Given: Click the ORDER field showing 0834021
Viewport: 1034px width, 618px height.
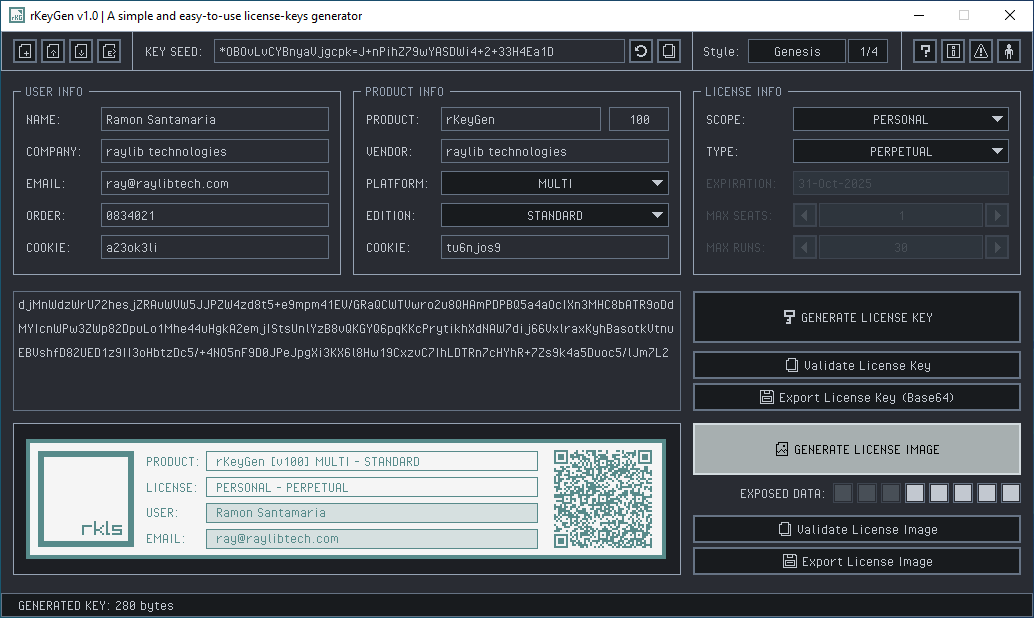Looking at the screenshot, I should [x=215, y=215].
